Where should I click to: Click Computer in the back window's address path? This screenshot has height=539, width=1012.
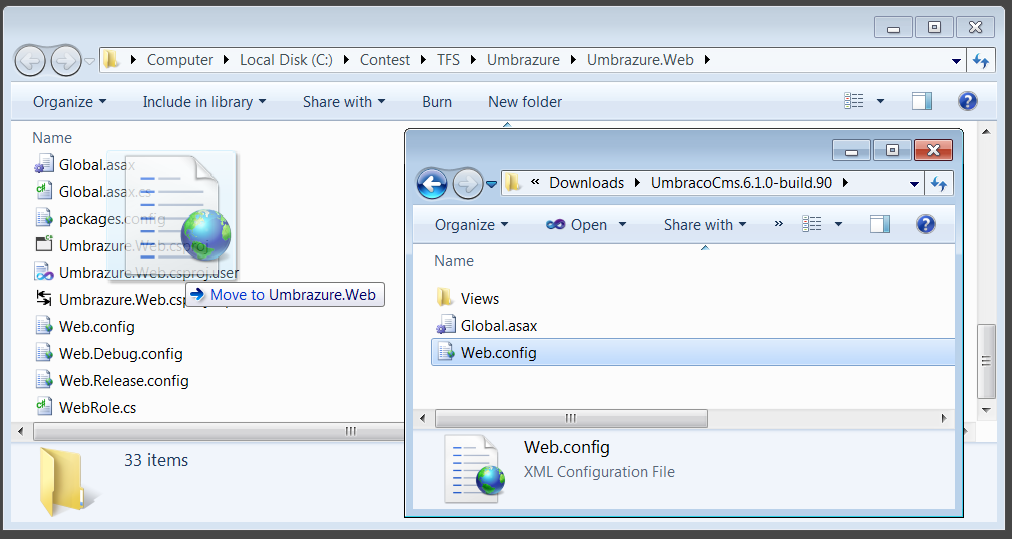pyautogui.click(x=179, y=60)
